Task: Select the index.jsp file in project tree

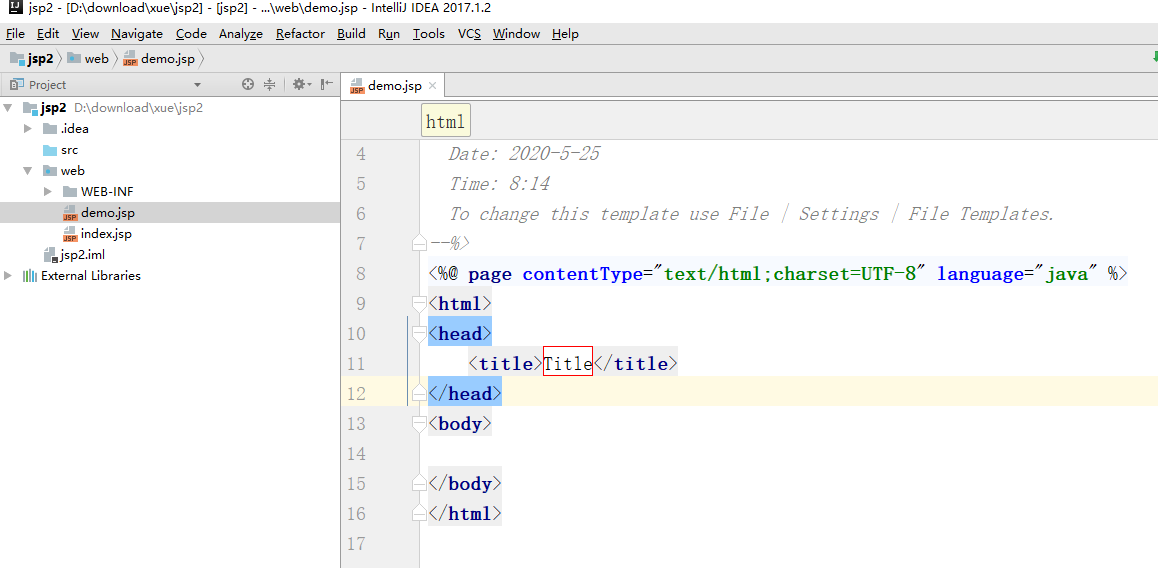Action: pyautogui.click(x=106, y=234)
